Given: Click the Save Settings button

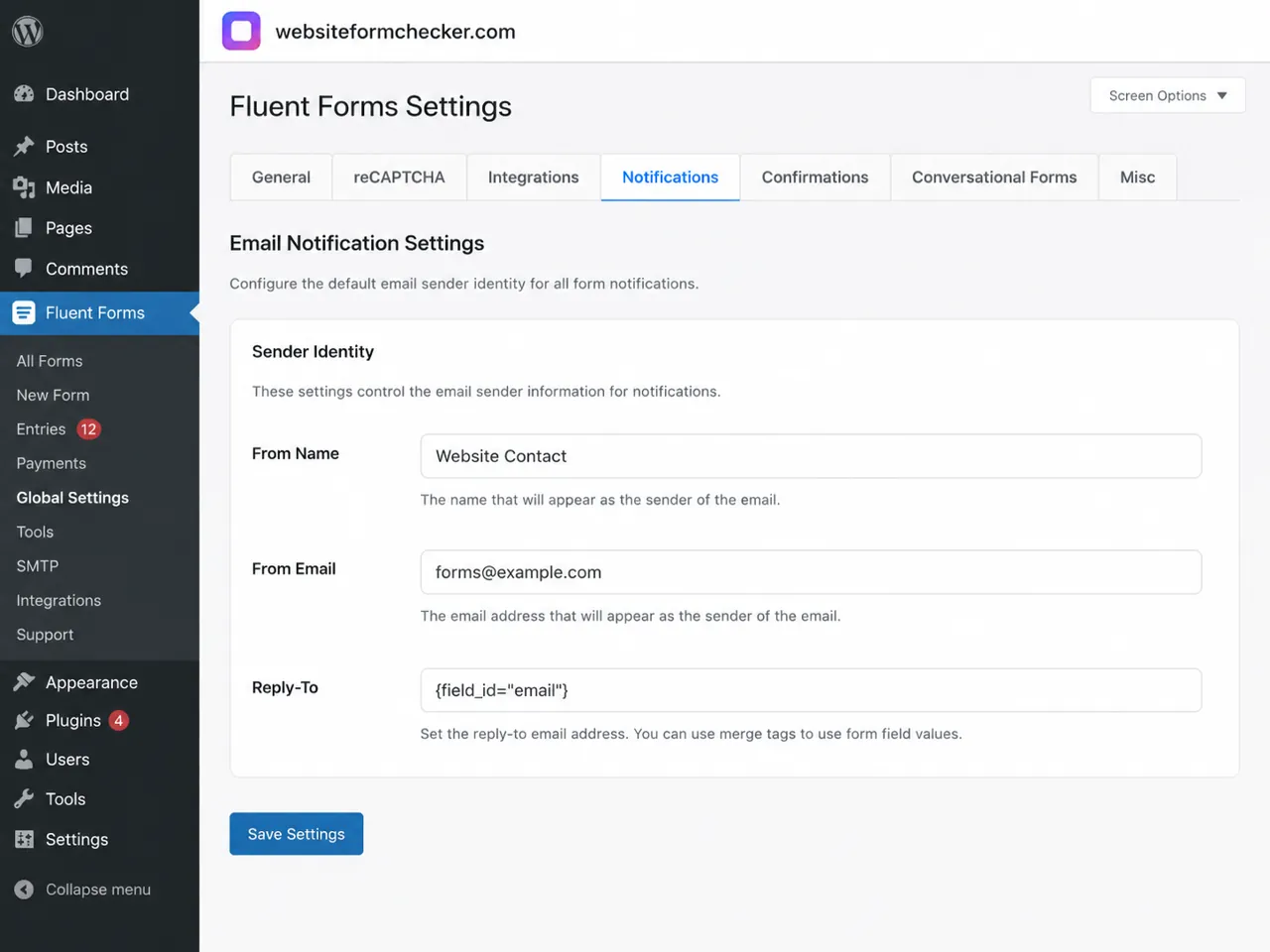Looking at the screenshot, I should coord(296,834).
